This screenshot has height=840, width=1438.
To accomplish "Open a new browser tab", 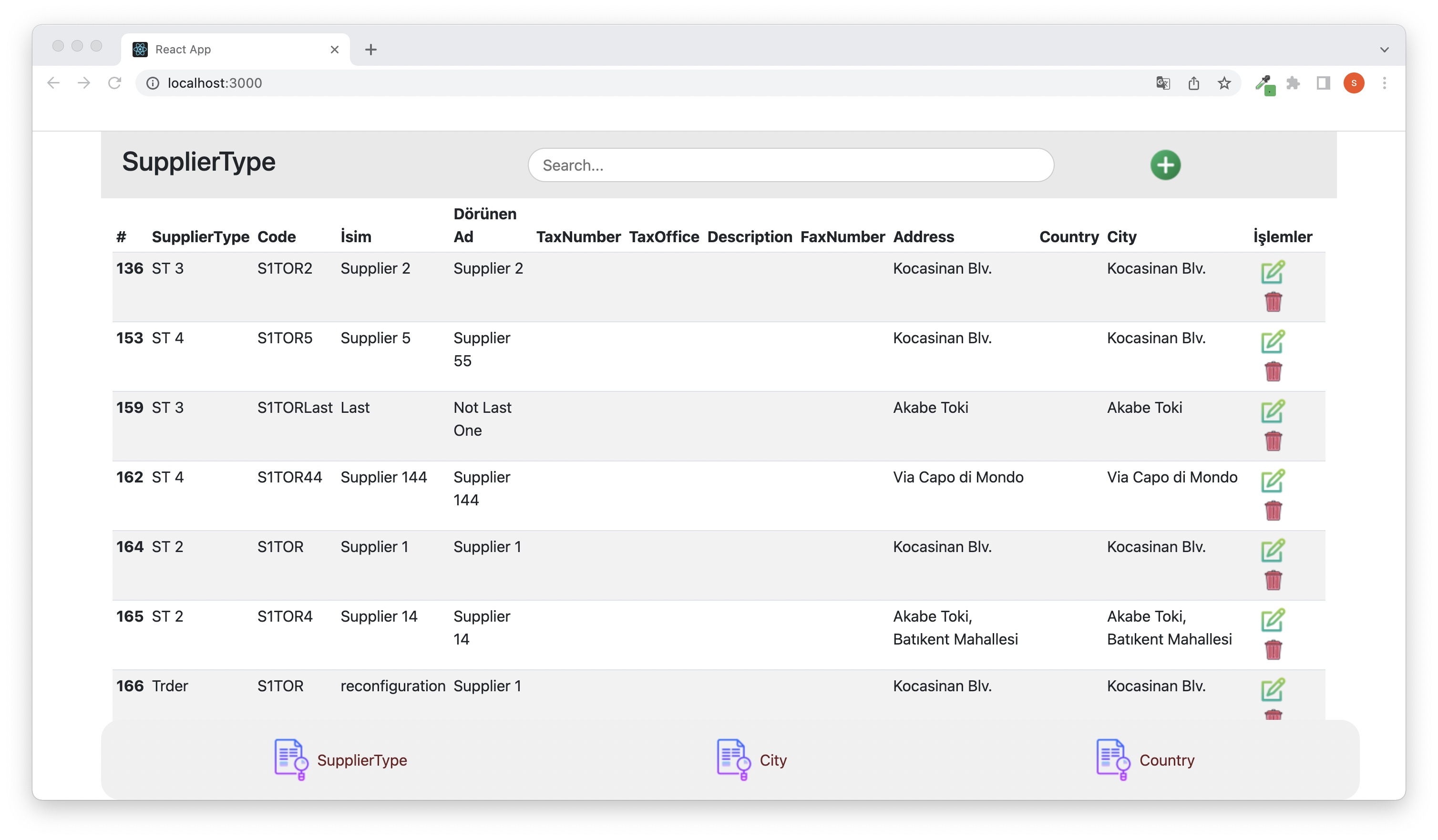I will 370,50.
